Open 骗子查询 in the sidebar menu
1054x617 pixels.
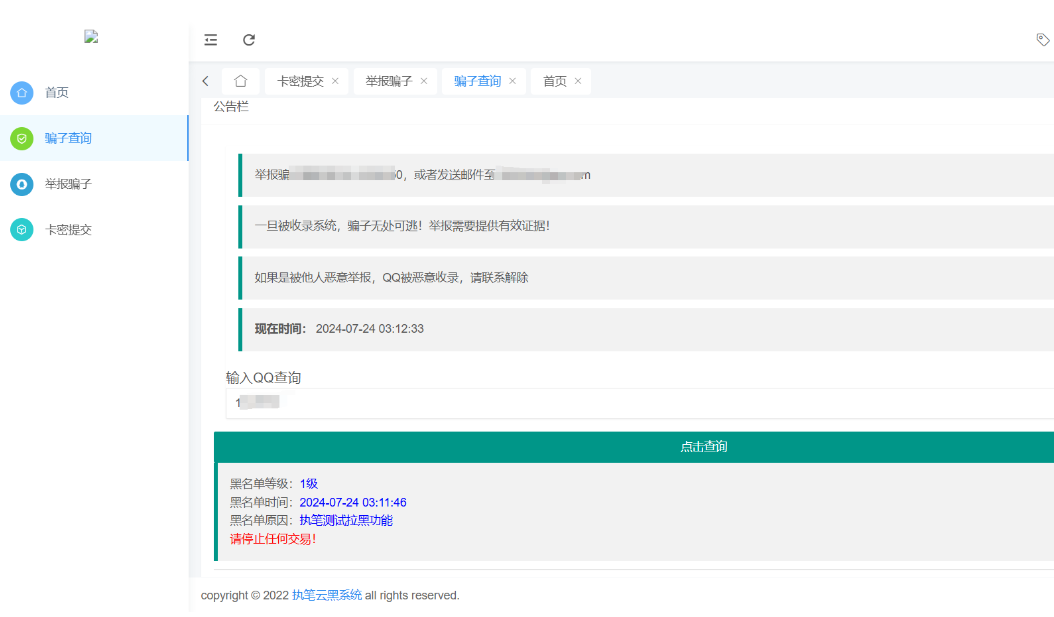[x=94, y=138]
